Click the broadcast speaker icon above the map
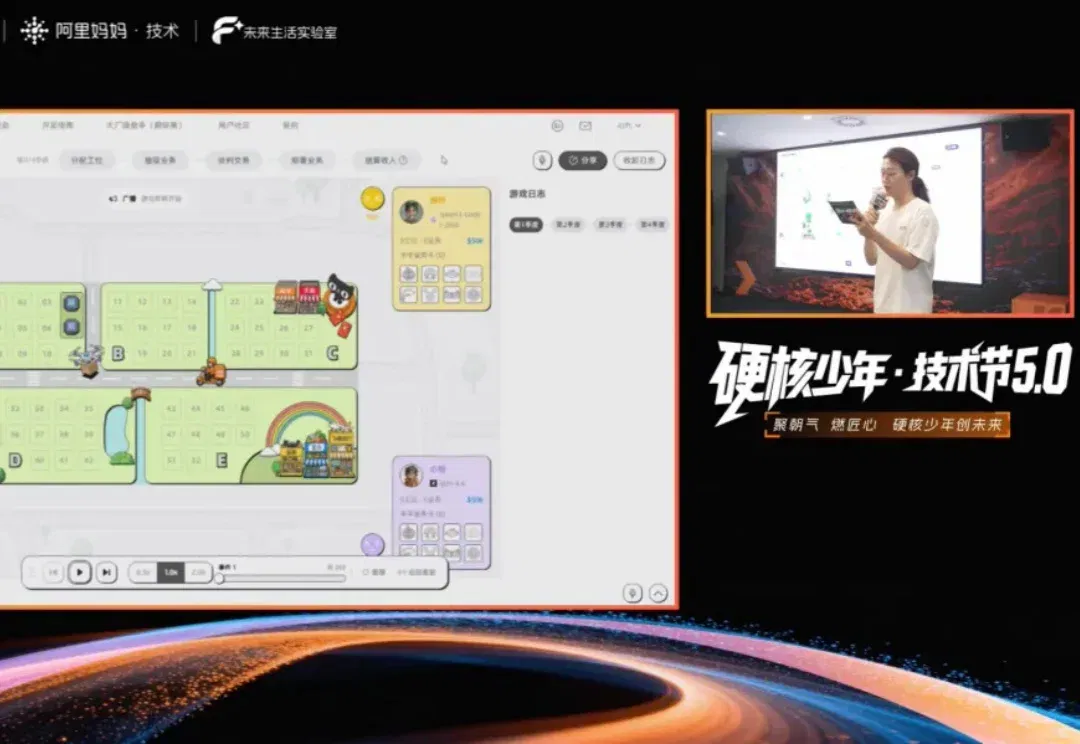This screenshot has height=744, width=1080. pyautogui.click(x=114, y=198)
